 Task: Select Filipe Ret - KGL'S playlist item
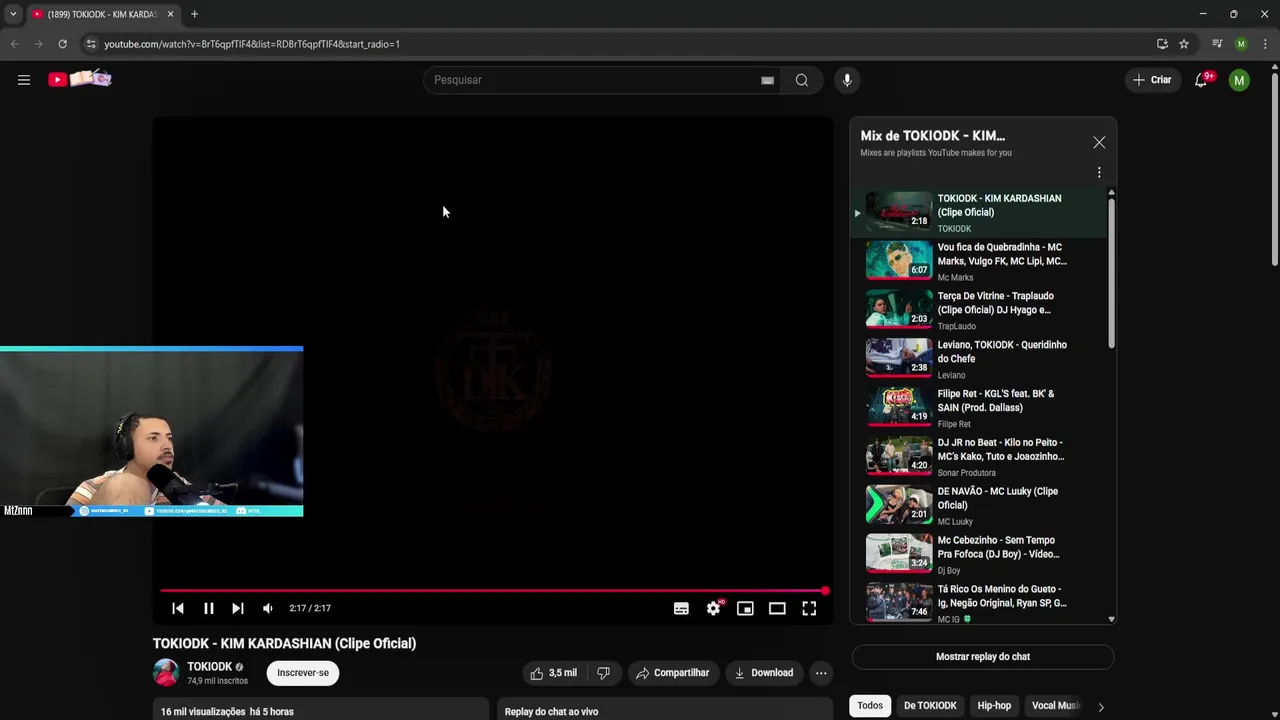coord(980,408)
